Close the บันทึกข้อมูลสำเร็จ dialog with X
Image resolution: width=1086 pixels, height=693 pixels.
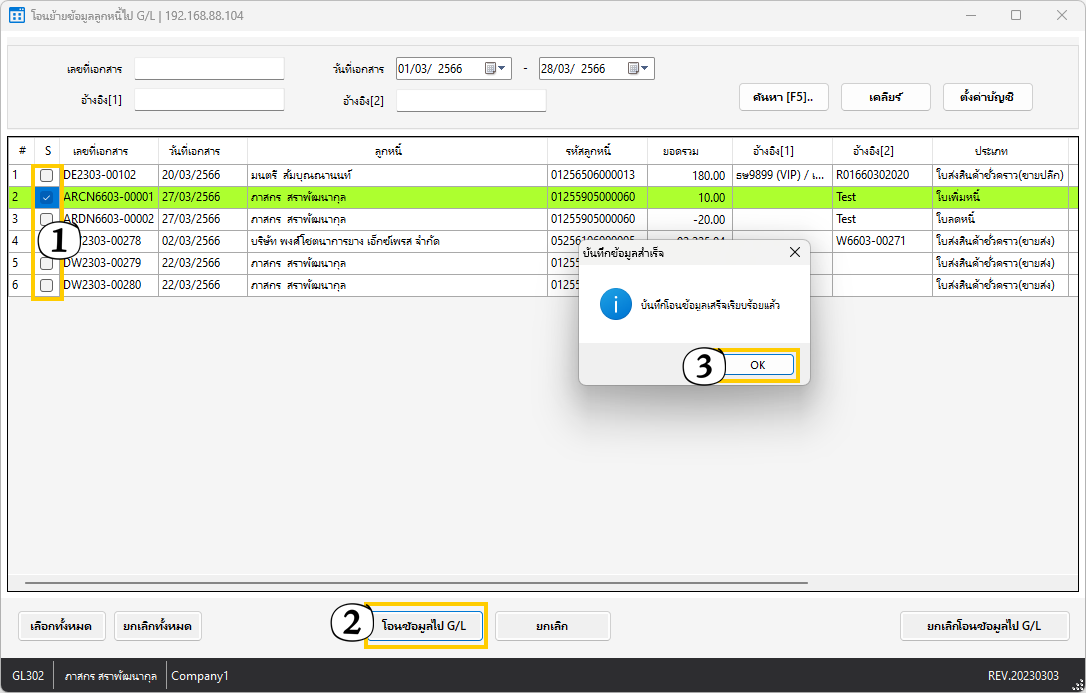[x=795, y=253]
